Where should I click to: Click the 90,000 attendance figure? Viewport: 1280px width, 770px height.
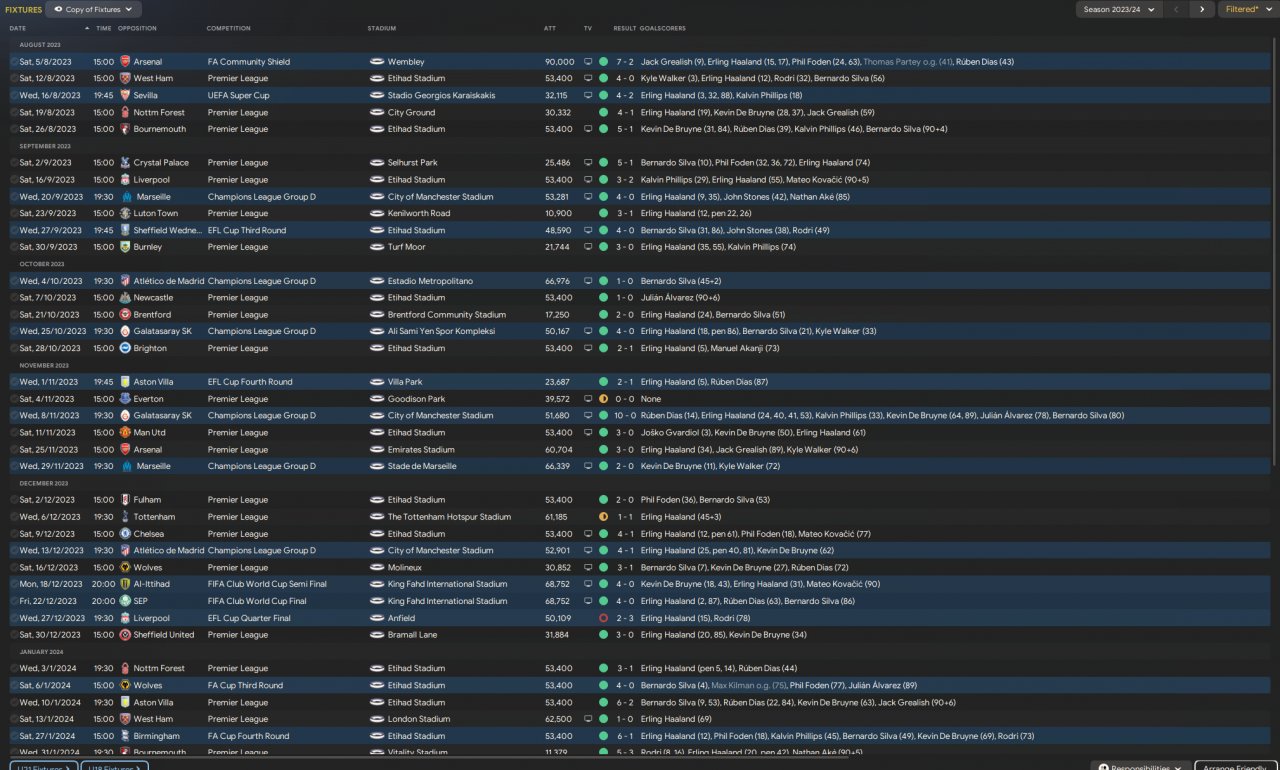(560, 62)
